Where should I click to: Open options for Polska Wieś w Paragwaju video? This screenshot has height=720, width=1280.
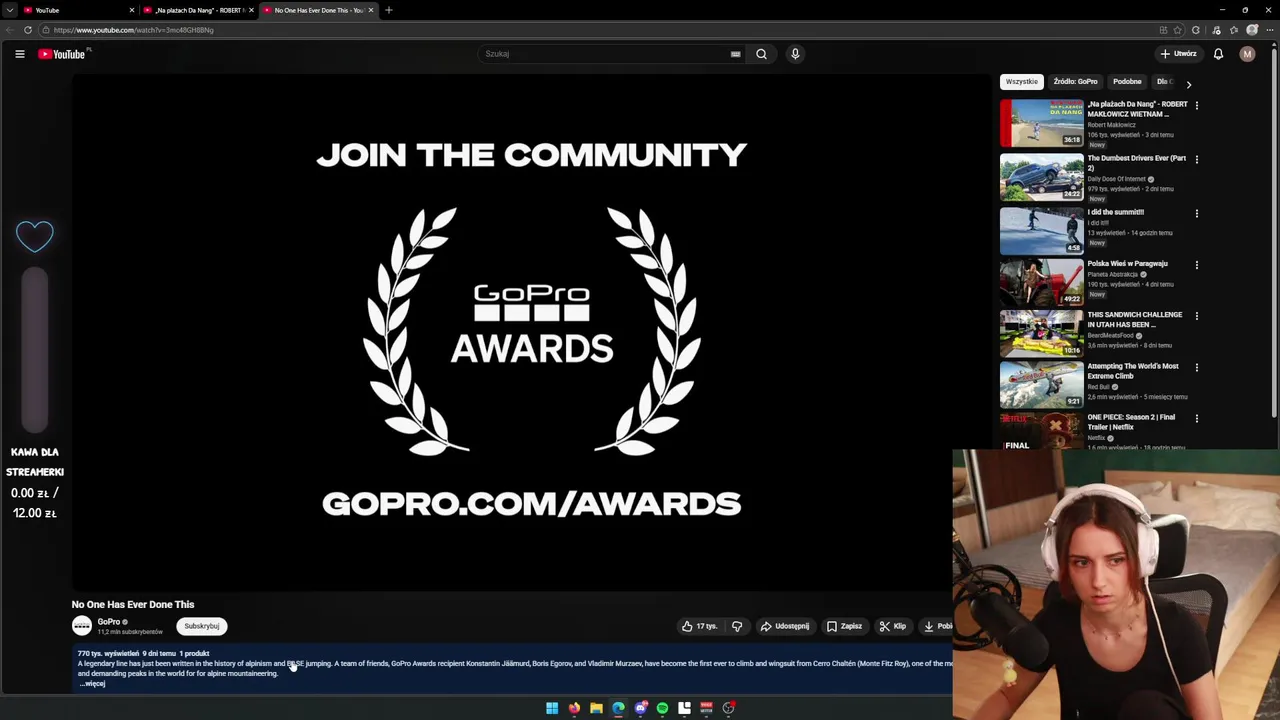[1196, 265]
